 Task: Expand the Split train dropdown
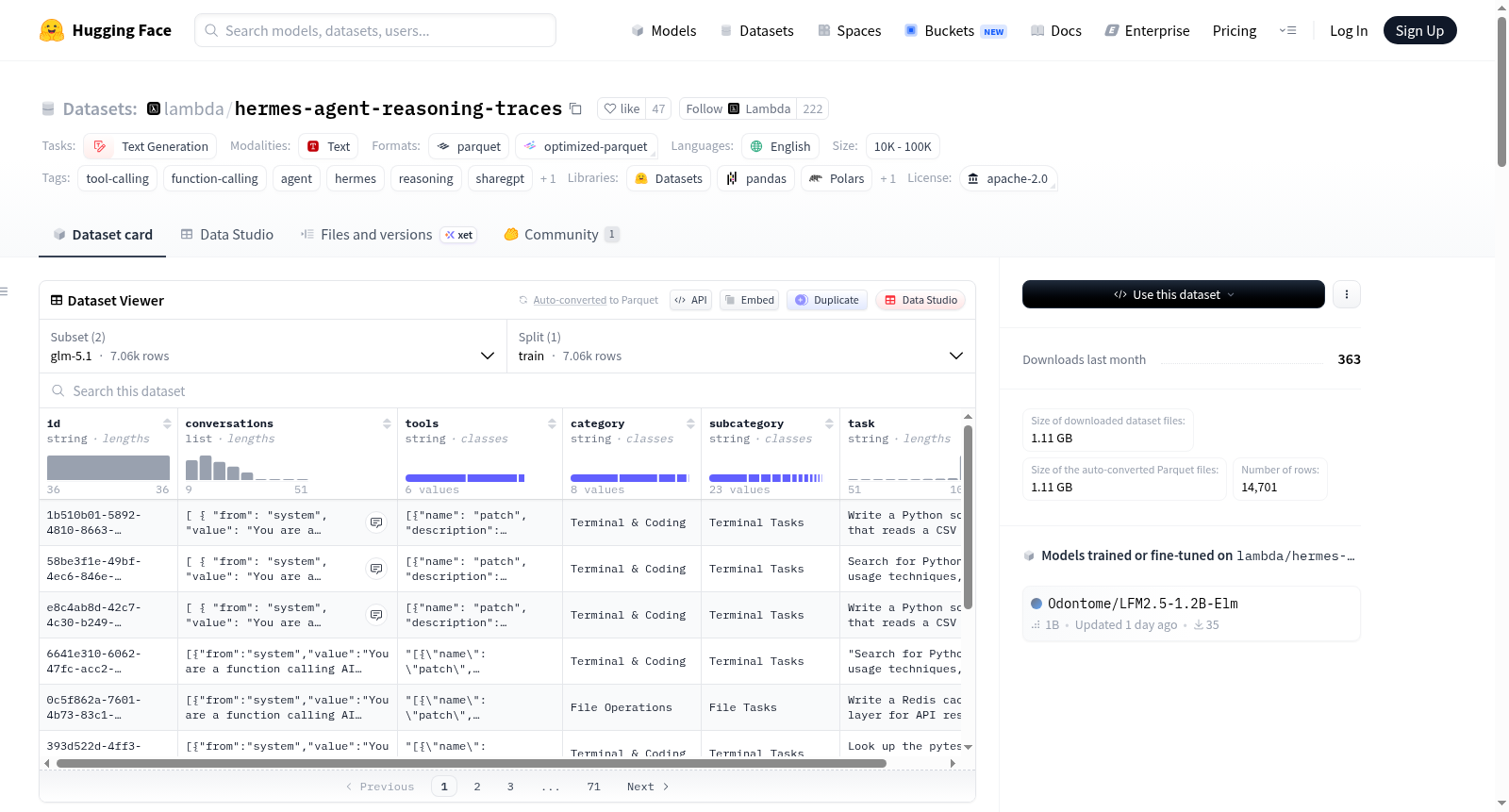pyautogui.click(x=741, y=346)
